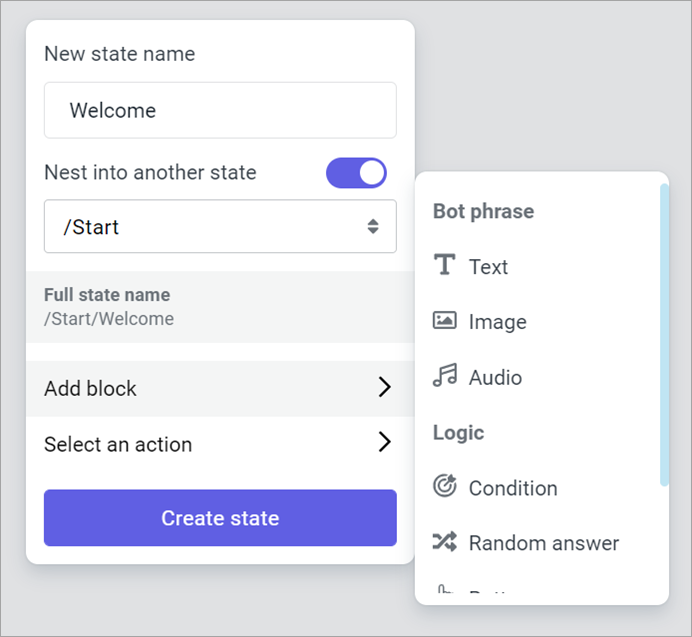The width and height of the screenshot is (692, 637).
Task: Disable the Nest into another state toggle
Action: 356,172
